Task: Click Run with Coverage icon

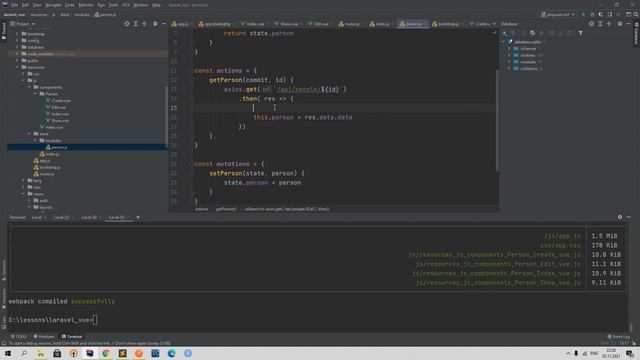Action: (601, 14)
